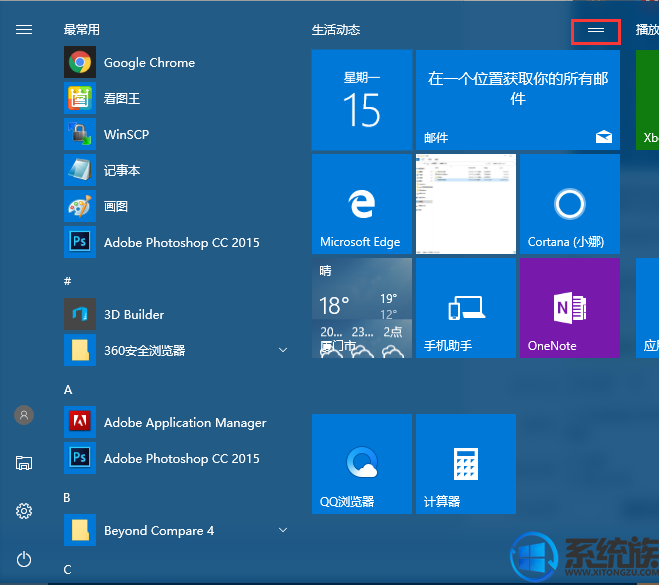Launch Adobe Application Manager
This screenshot has width=659, height=585.
tap(177, 422)
